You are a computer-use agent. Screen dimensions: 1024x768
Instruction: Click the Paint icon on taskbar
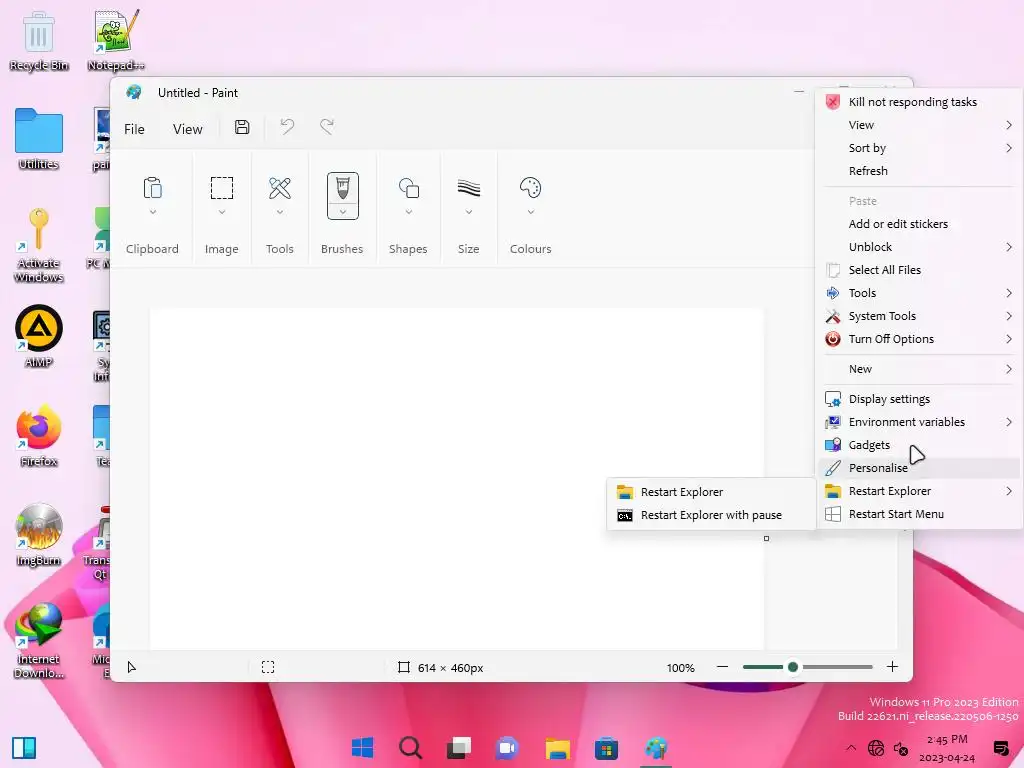point(656,748)
